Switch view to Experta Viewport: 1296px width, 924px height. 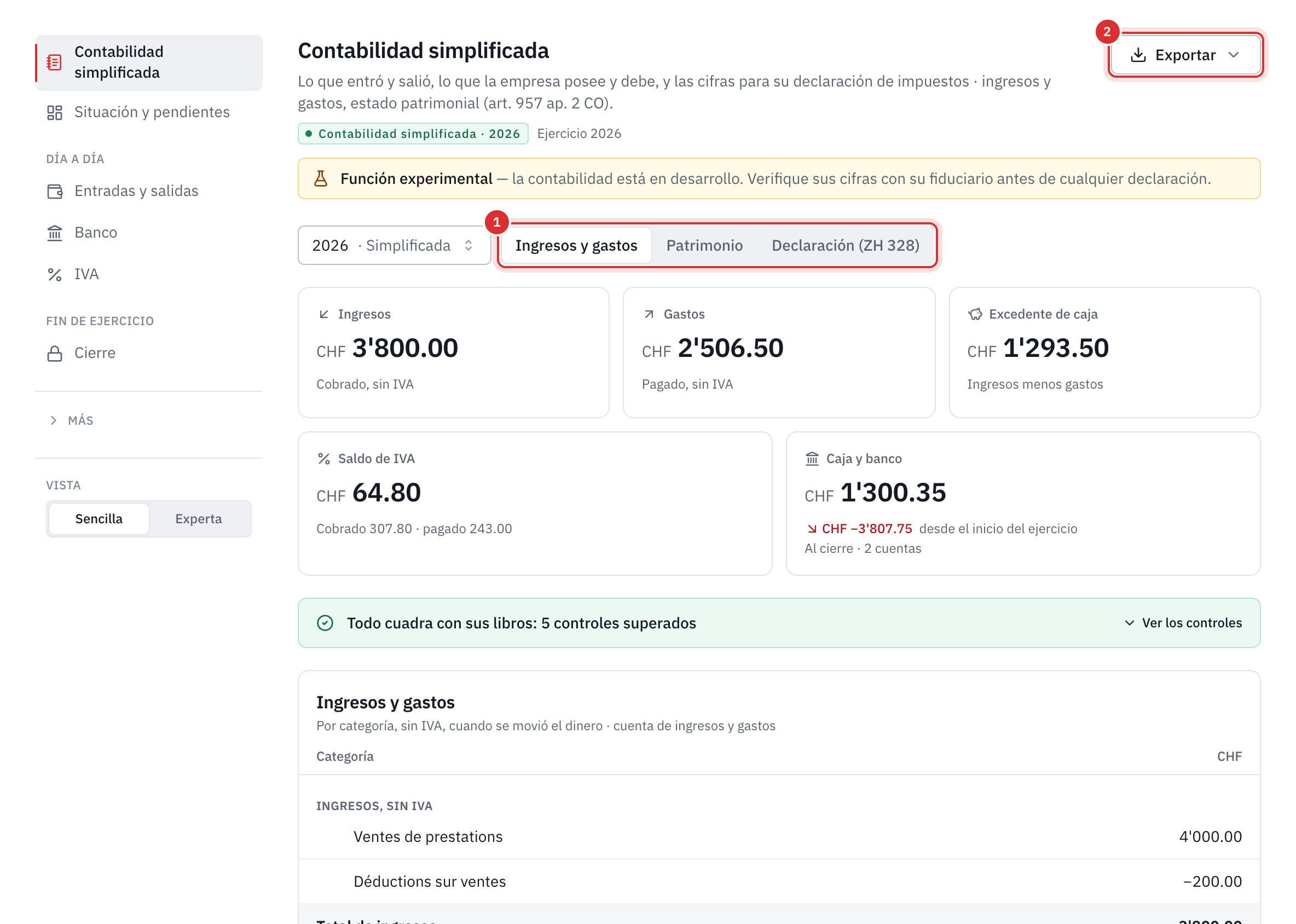[199, 519]
